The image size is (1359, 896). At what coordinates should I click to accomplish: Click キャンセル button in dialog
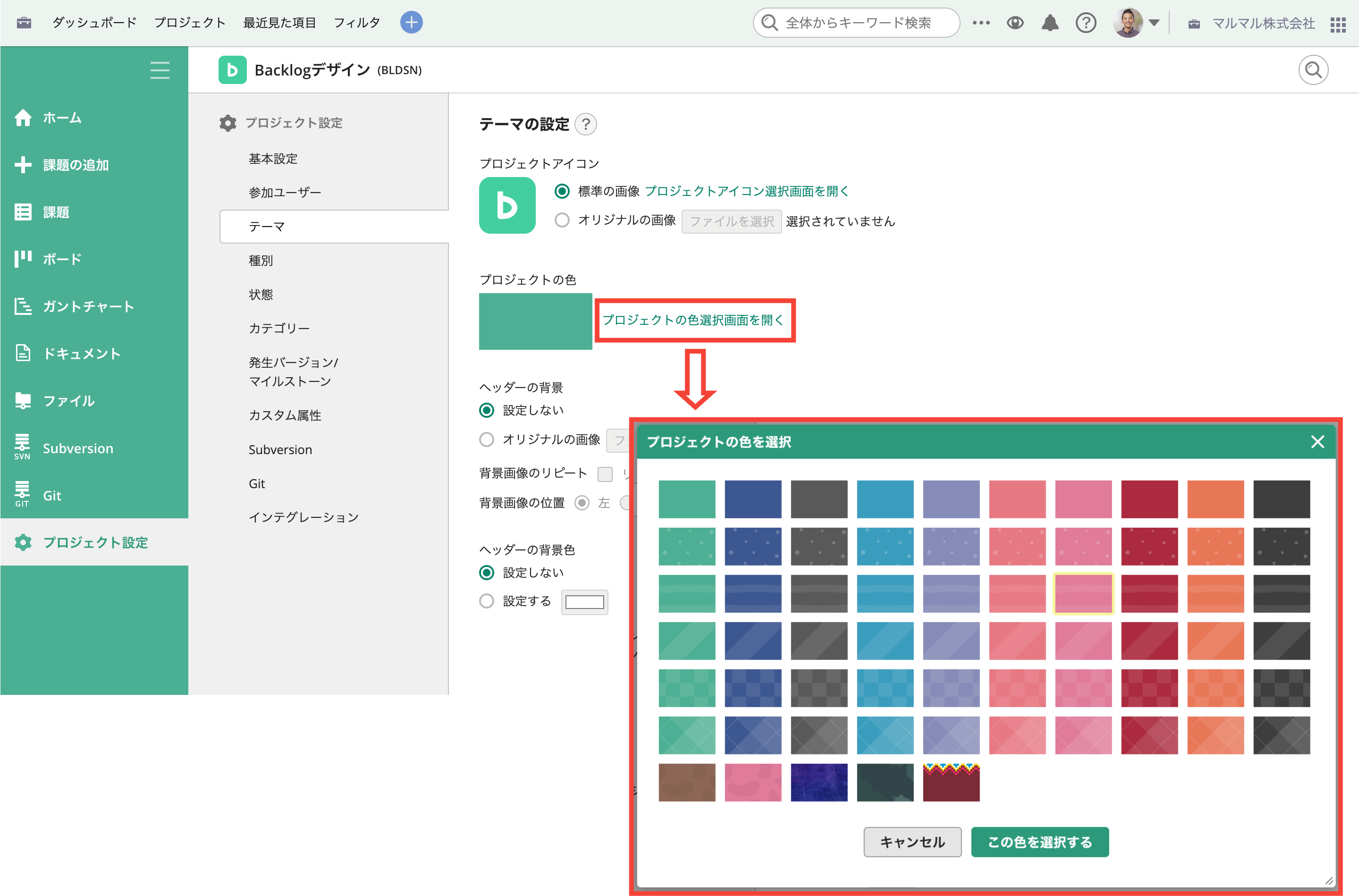pyautogui.click(x=912, y=842)
